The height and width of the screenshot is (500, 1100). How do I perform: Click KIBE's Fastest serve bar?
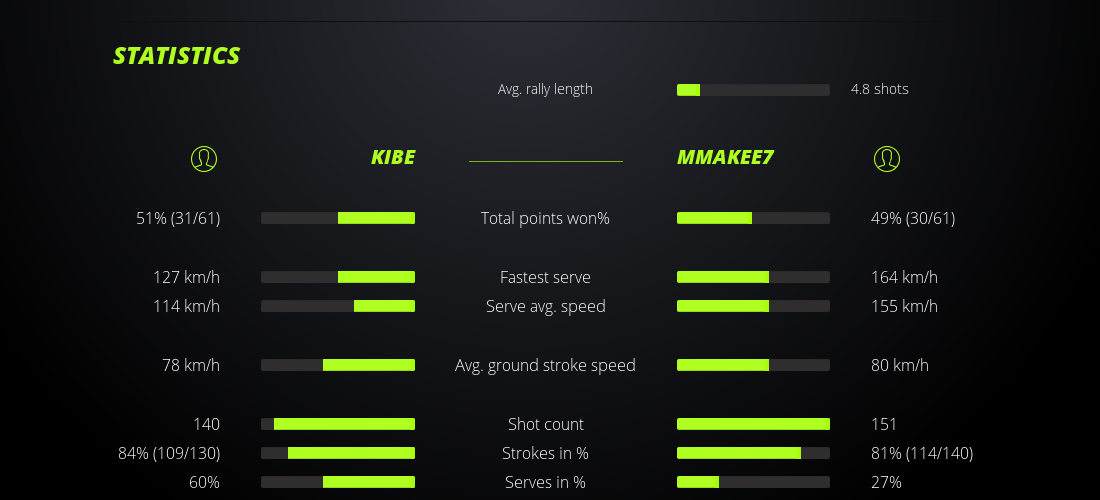pyautogui.click(x=338, y=277)
